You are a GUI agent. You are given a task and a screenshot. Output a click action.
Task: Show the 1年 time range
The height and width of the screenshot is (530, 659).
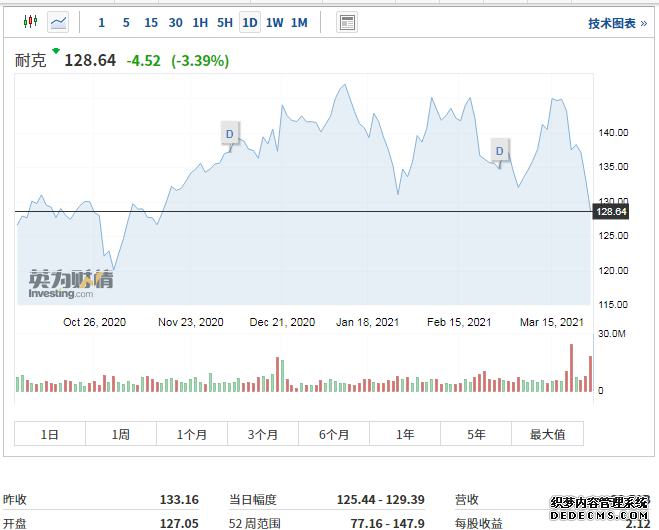coord(405,434)
